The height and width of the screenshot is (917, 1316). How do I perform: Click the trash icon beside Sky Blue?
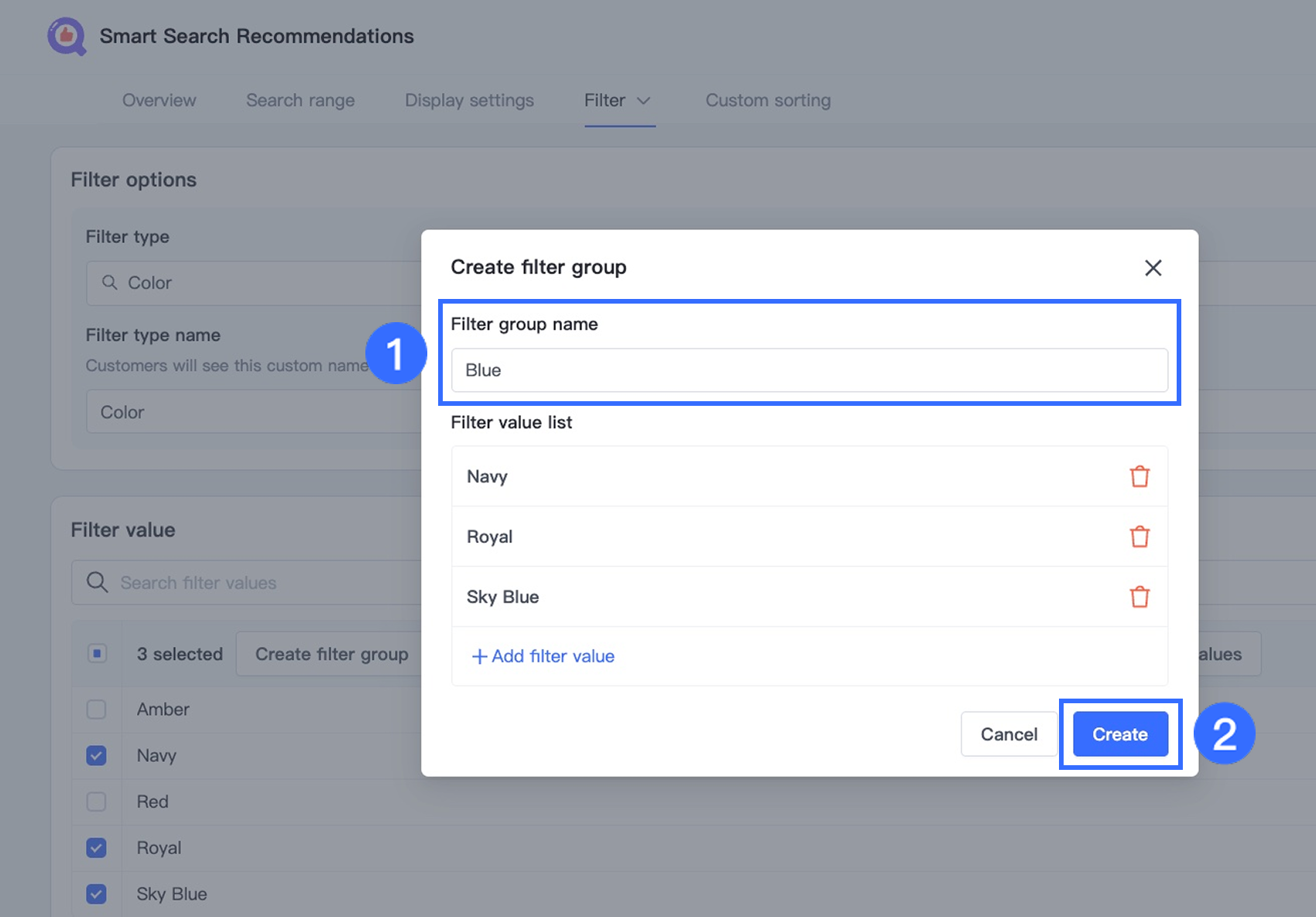[1139, 597]
